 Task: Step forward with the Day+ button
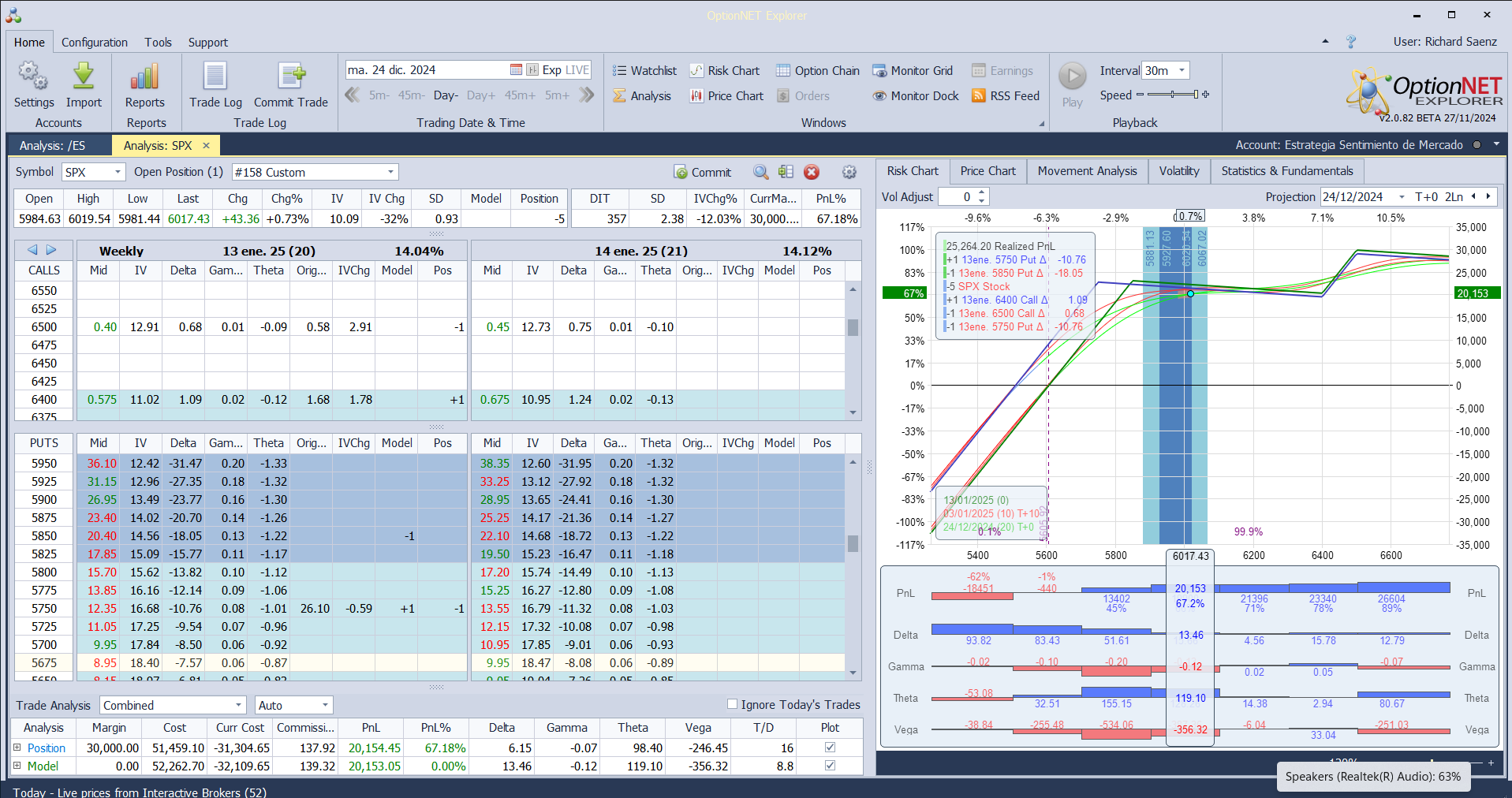480,95
